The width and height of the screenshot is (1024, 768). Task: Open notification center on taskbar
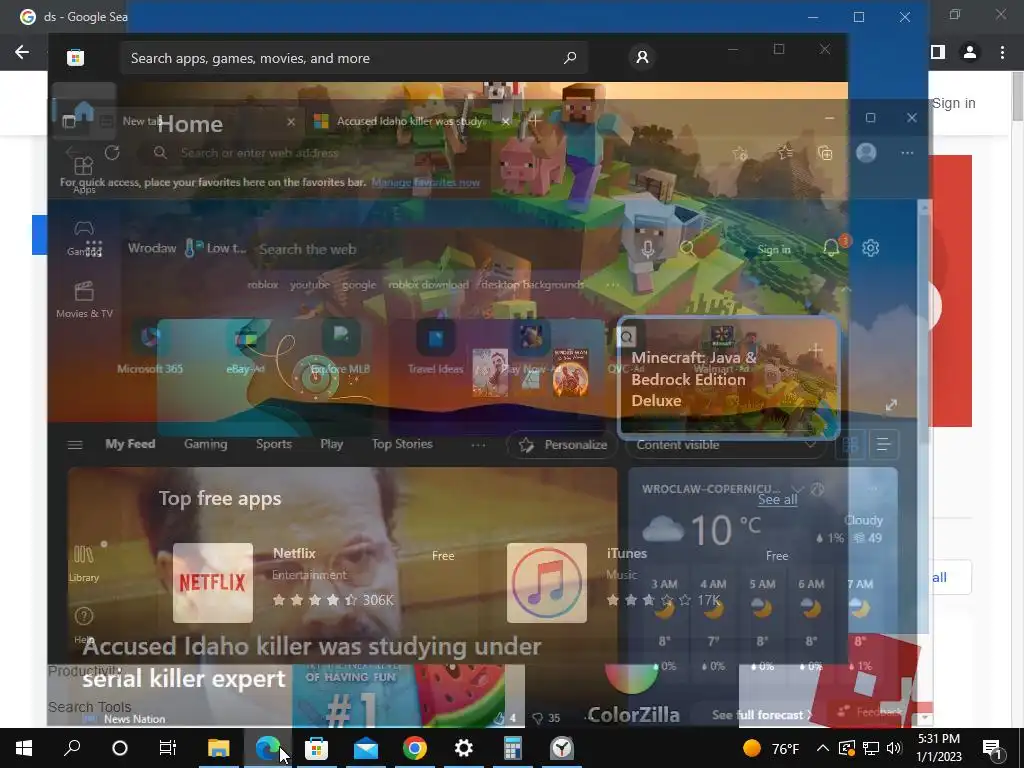(x=993, y=749)
